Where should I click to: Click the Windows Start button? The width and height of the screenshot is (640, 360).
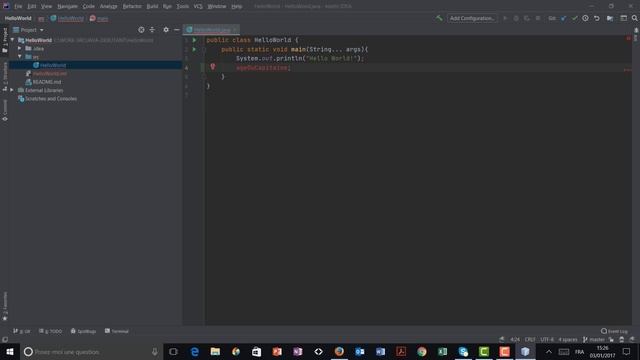click(x=10, y=351)
